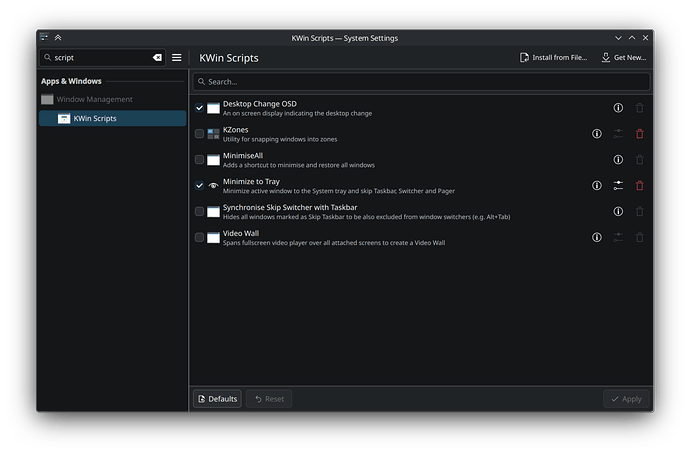Uncheck the Minimize to Tray checkbox

pyautogui.click(x=199, y=186)
